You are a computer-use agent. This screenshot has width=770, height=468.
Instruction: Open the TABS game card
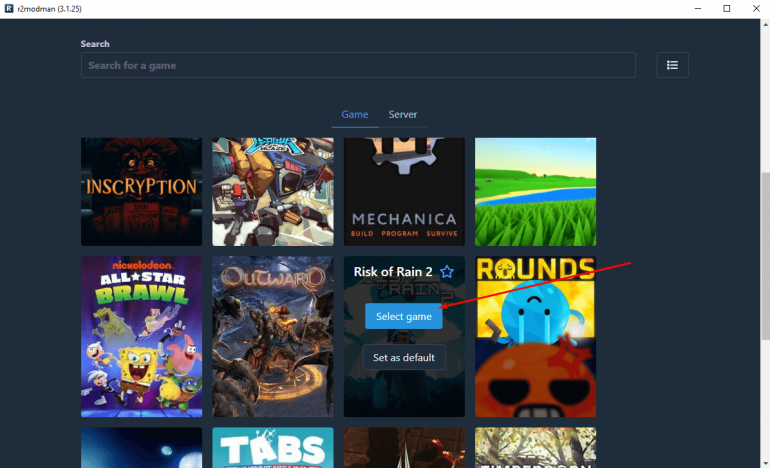273,447
